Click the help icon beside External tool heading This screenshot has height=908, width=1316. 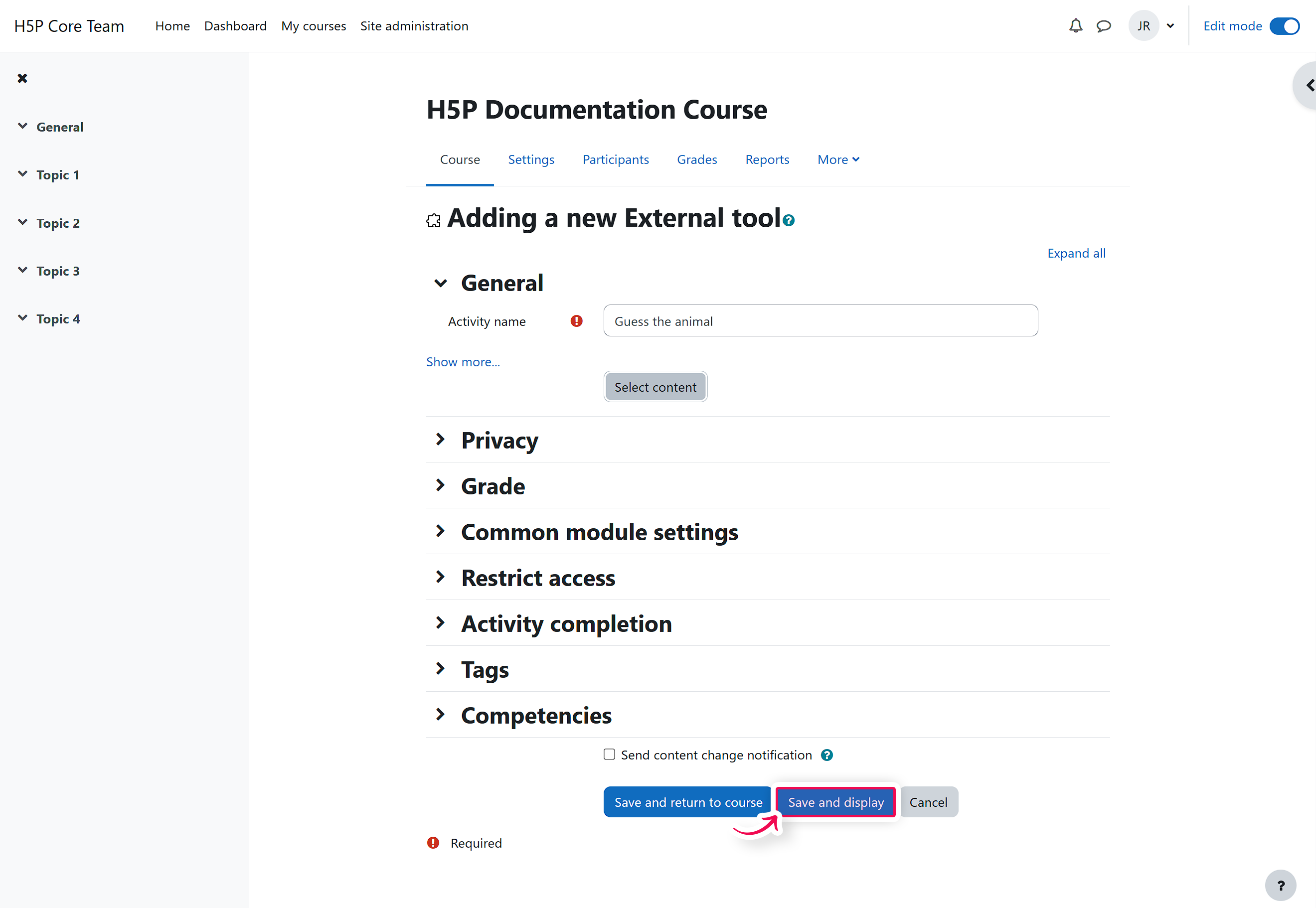tap(788, 220)
